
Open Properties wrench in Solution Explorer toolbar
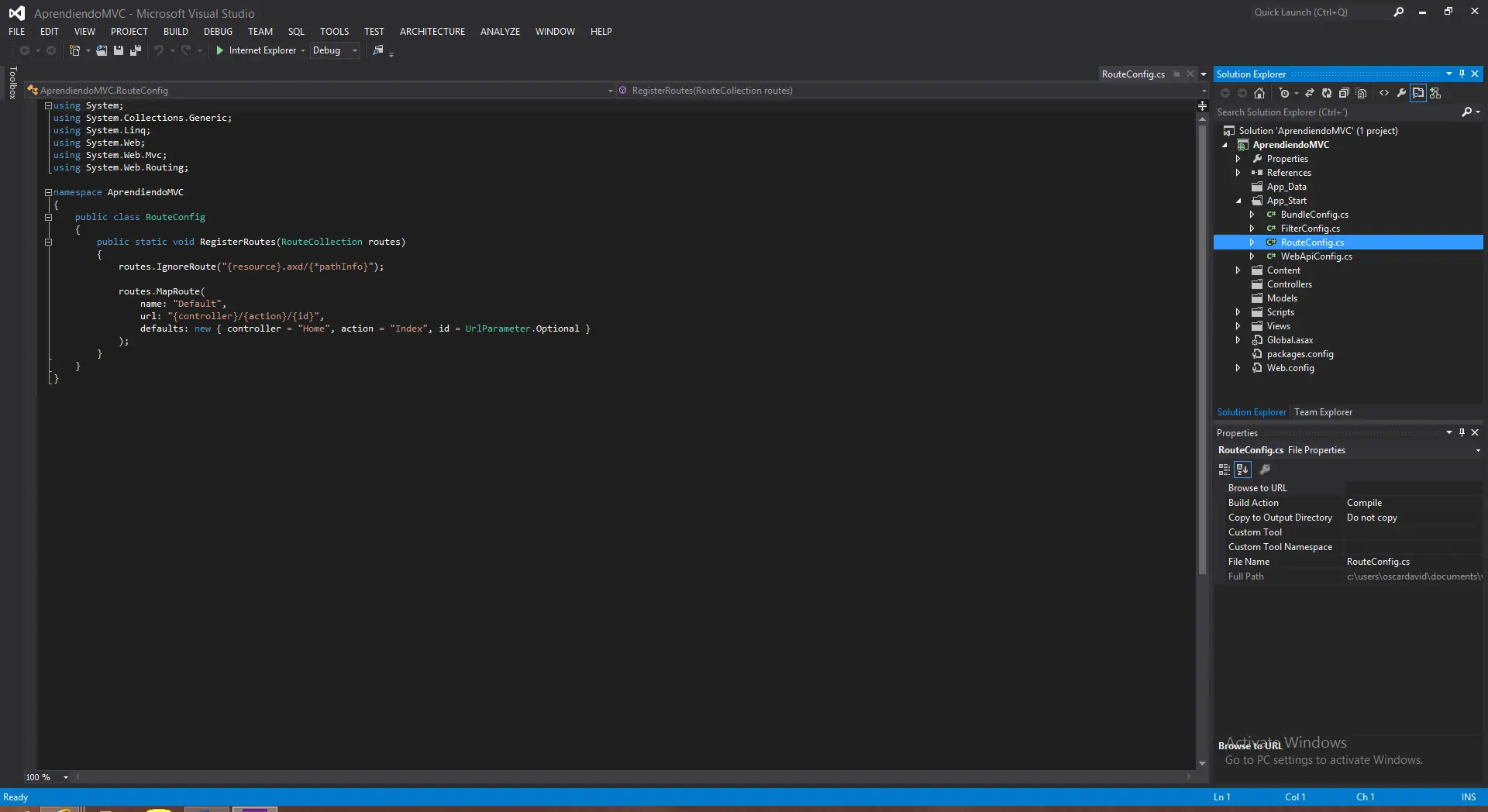pyautogui.click(x=1401, y=93)
